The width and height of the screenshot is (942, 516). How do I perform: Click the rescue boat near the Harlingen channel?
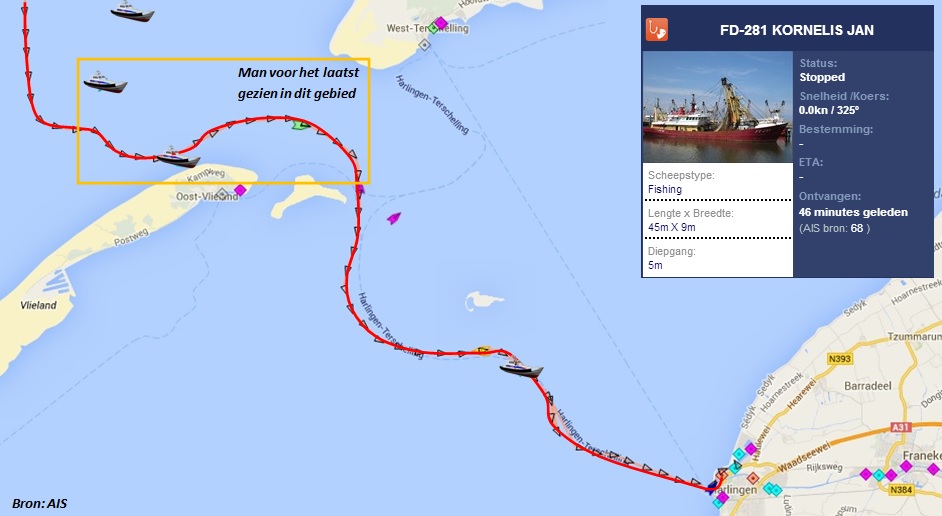click(x=521, y=368)
